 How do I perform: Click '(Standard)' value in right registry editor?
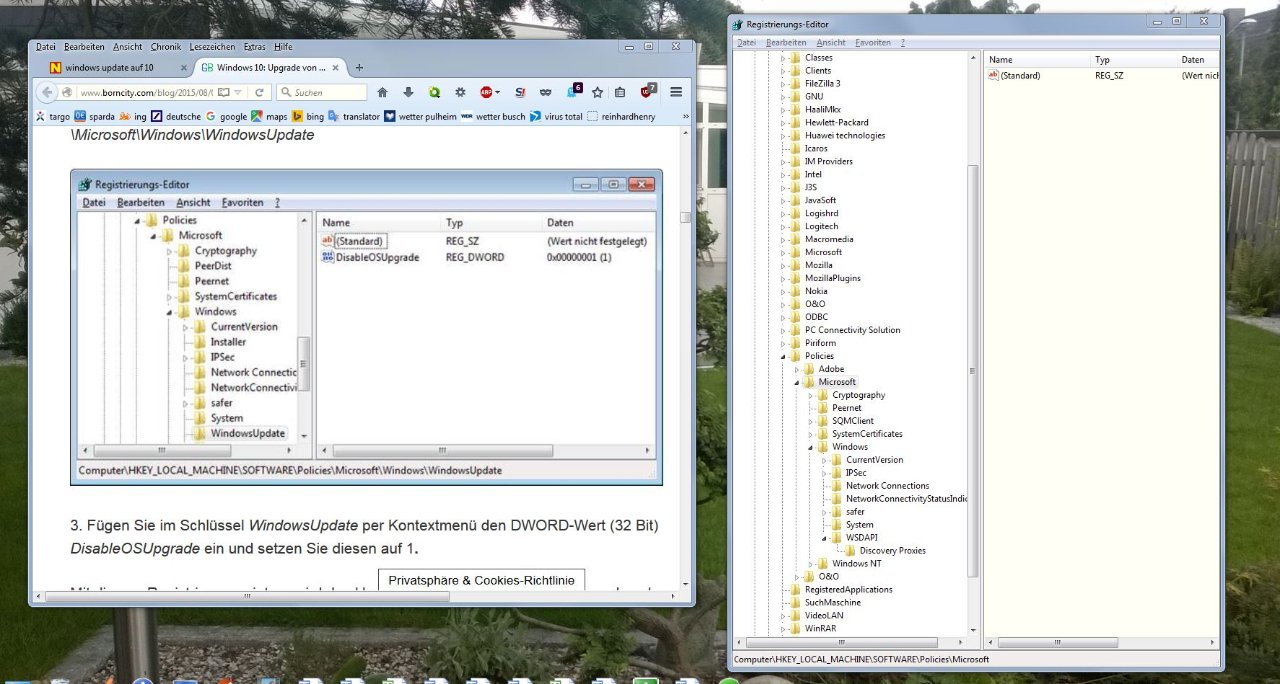click(x=1020, y=76)
